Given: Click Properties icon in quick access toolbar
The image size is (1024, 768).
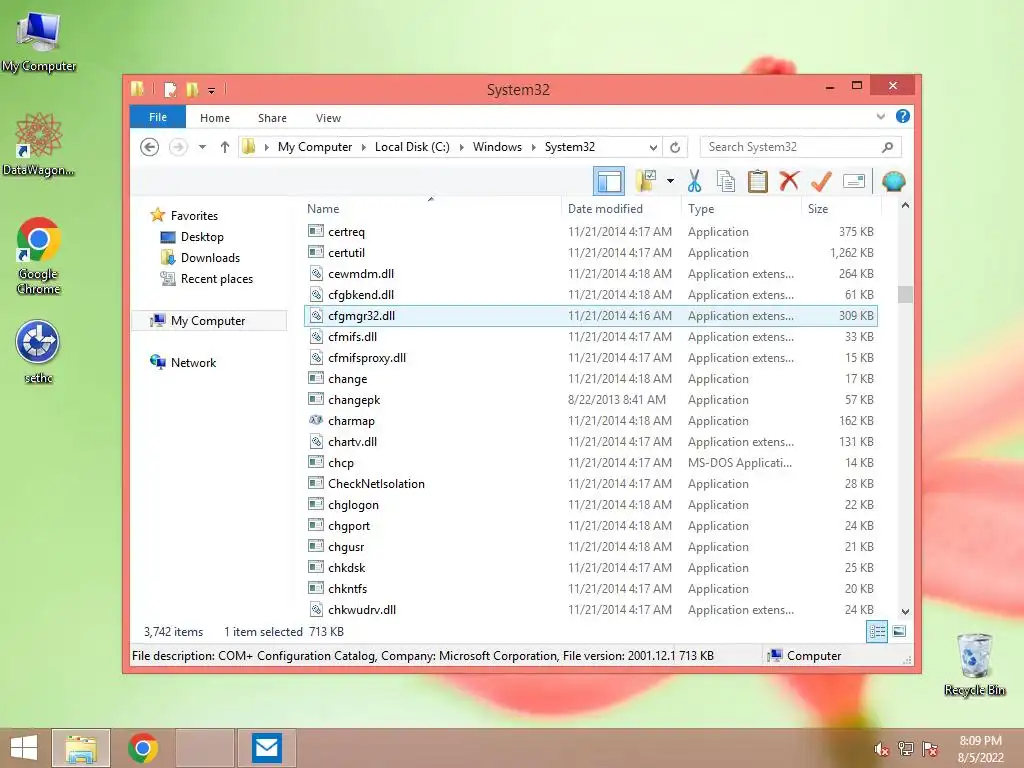Looking at the screenshot, I should tap(170, 89).
